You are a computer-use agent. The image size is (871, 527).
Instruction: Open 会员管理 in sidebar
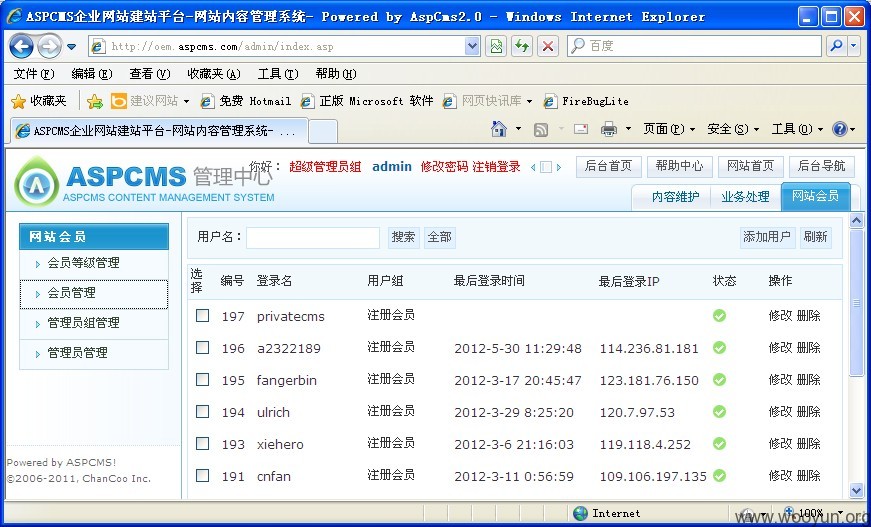click(x=94, y=294)
